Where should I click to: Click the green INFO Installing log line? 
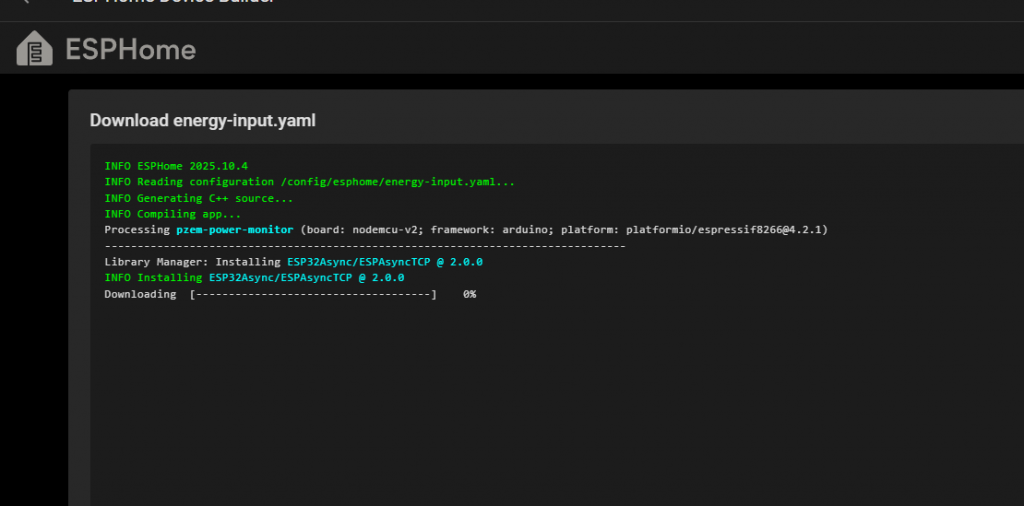[x=254, y=278]
